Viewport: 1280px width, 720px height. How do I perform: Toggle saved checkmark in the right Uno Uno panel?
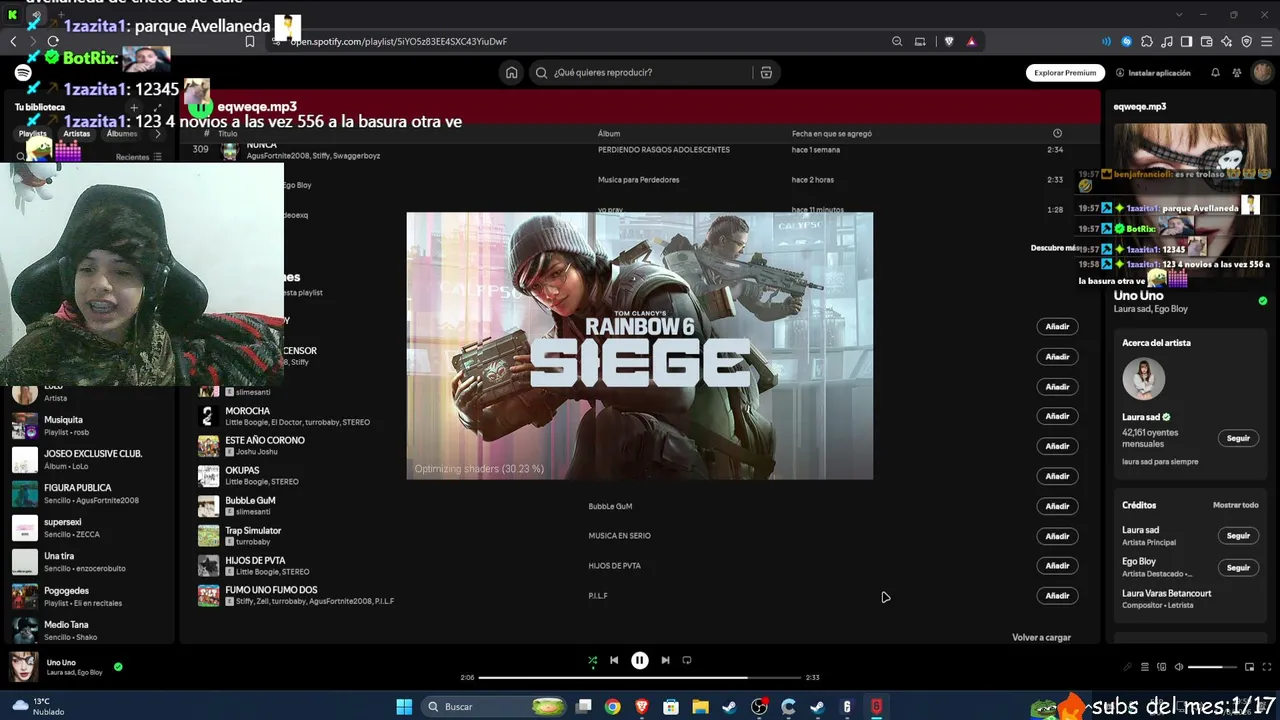(x=1263, y=301)
